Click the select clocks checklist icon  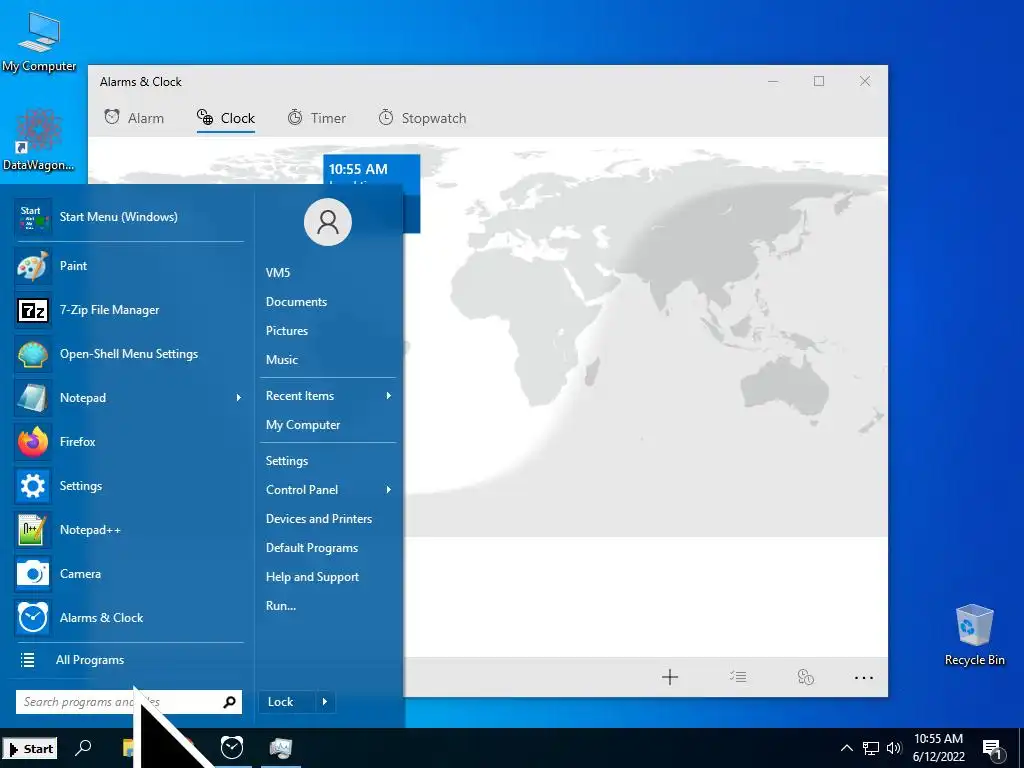click(x=738, y=677)
